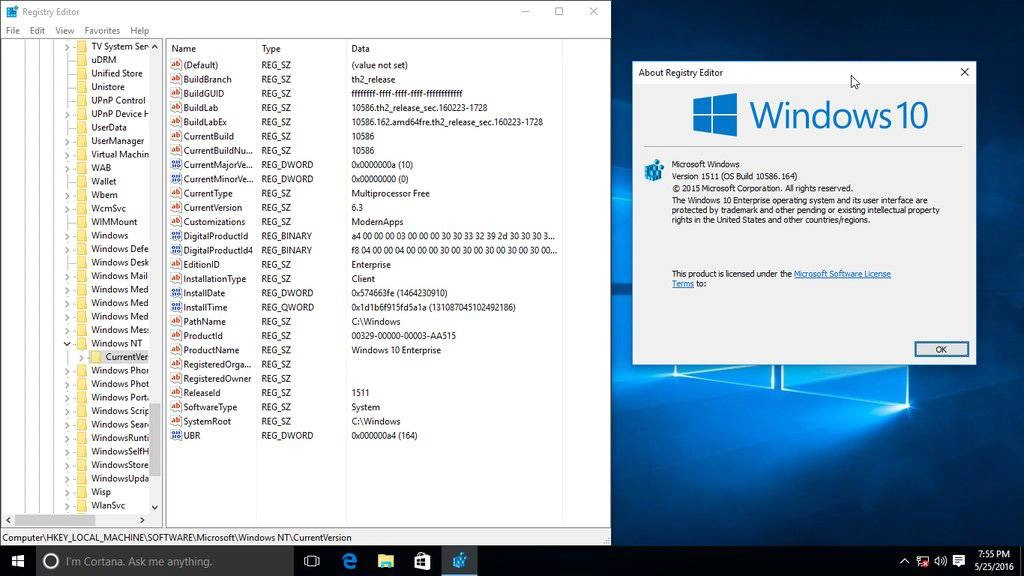Click the volume tray icon

pyautogui.click(x=940, y=561)
